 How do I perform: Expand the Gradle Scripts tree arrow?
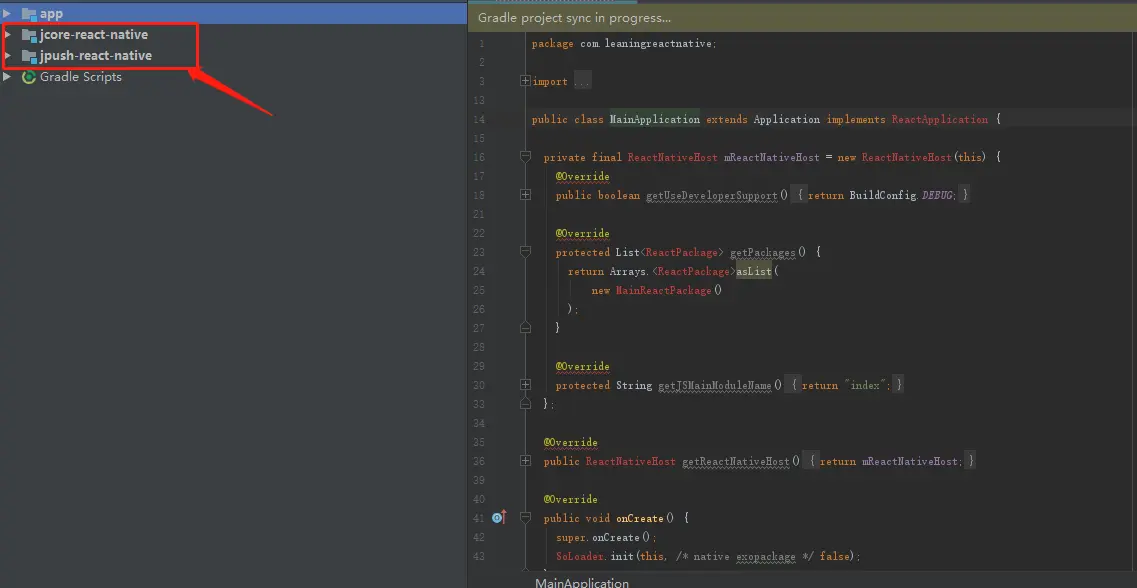point(7,77)
